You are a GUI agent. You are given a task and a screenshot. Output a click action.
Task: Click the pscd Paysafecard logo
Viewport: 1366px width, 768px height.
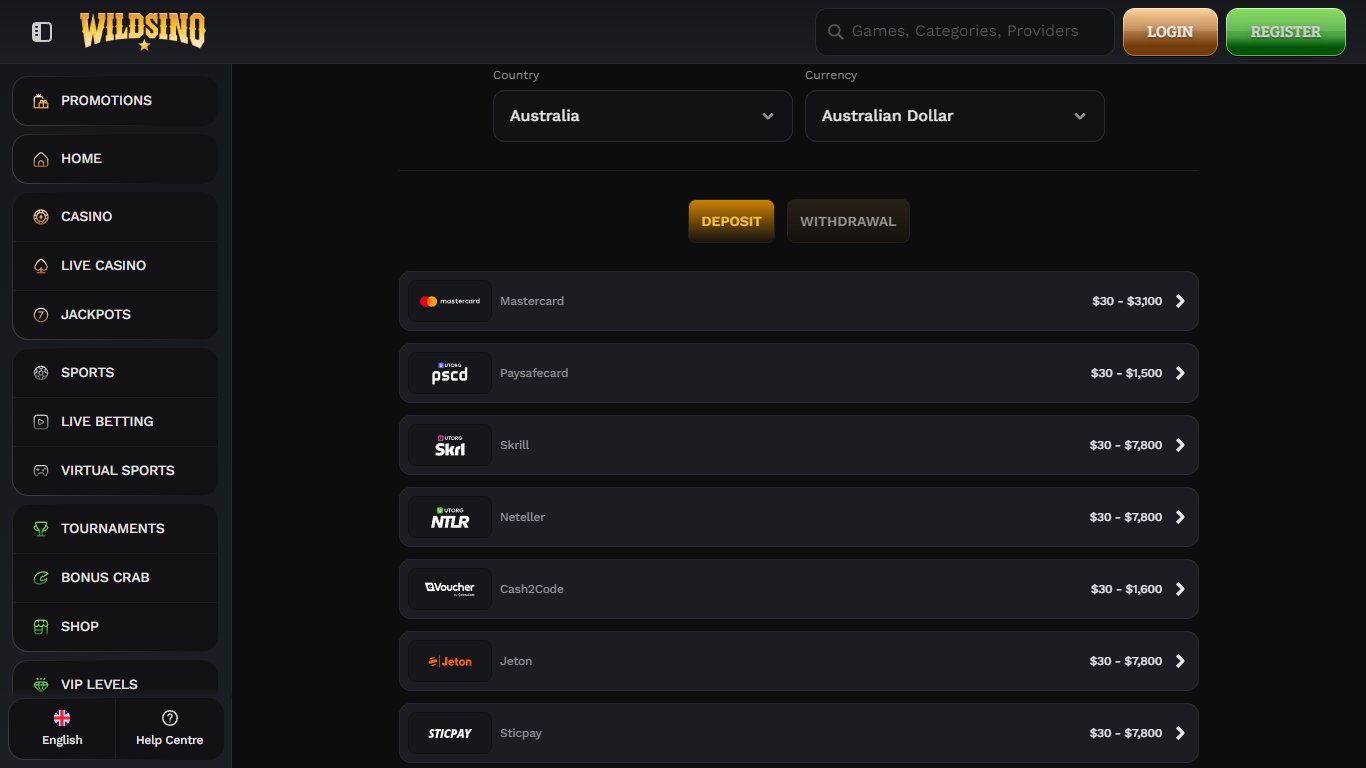coord(450,373)
